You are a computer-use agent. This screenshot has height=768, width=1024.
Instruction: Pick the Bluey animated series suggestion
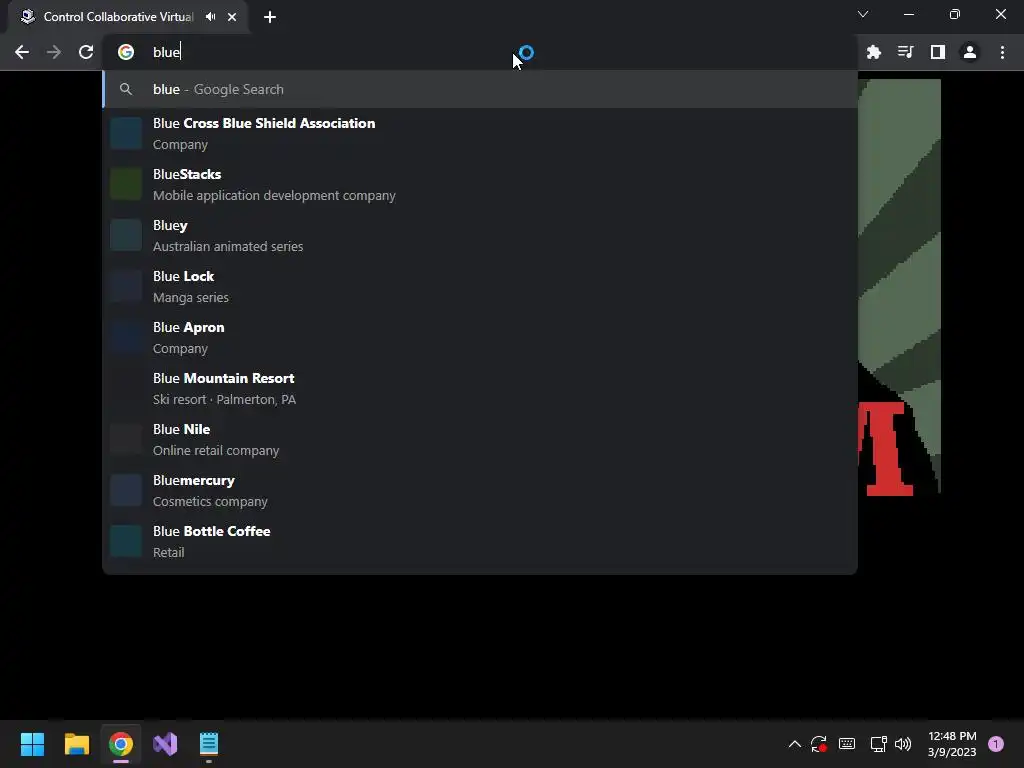pos(480,235)
